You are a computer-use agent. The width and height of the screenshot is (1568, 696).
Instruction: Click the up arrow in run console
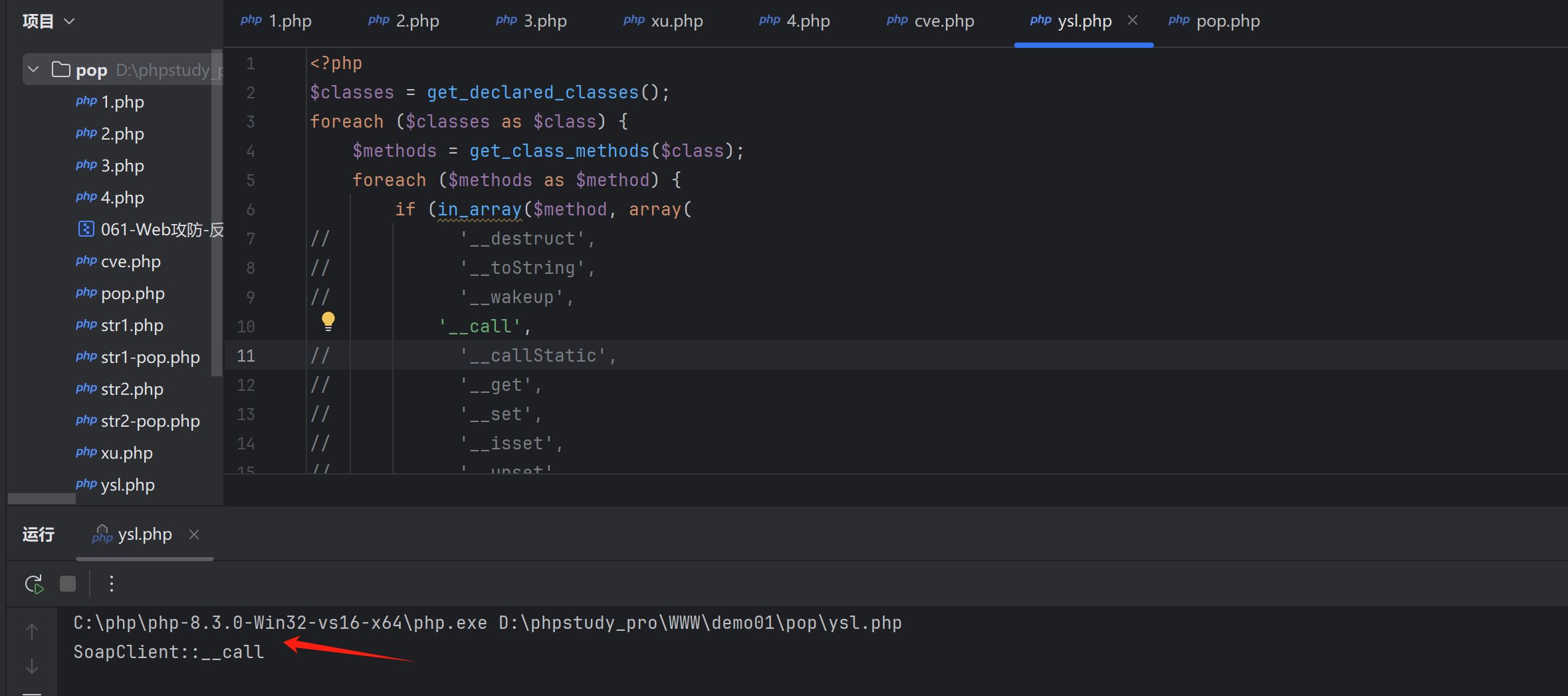click(x=32, y=632)
